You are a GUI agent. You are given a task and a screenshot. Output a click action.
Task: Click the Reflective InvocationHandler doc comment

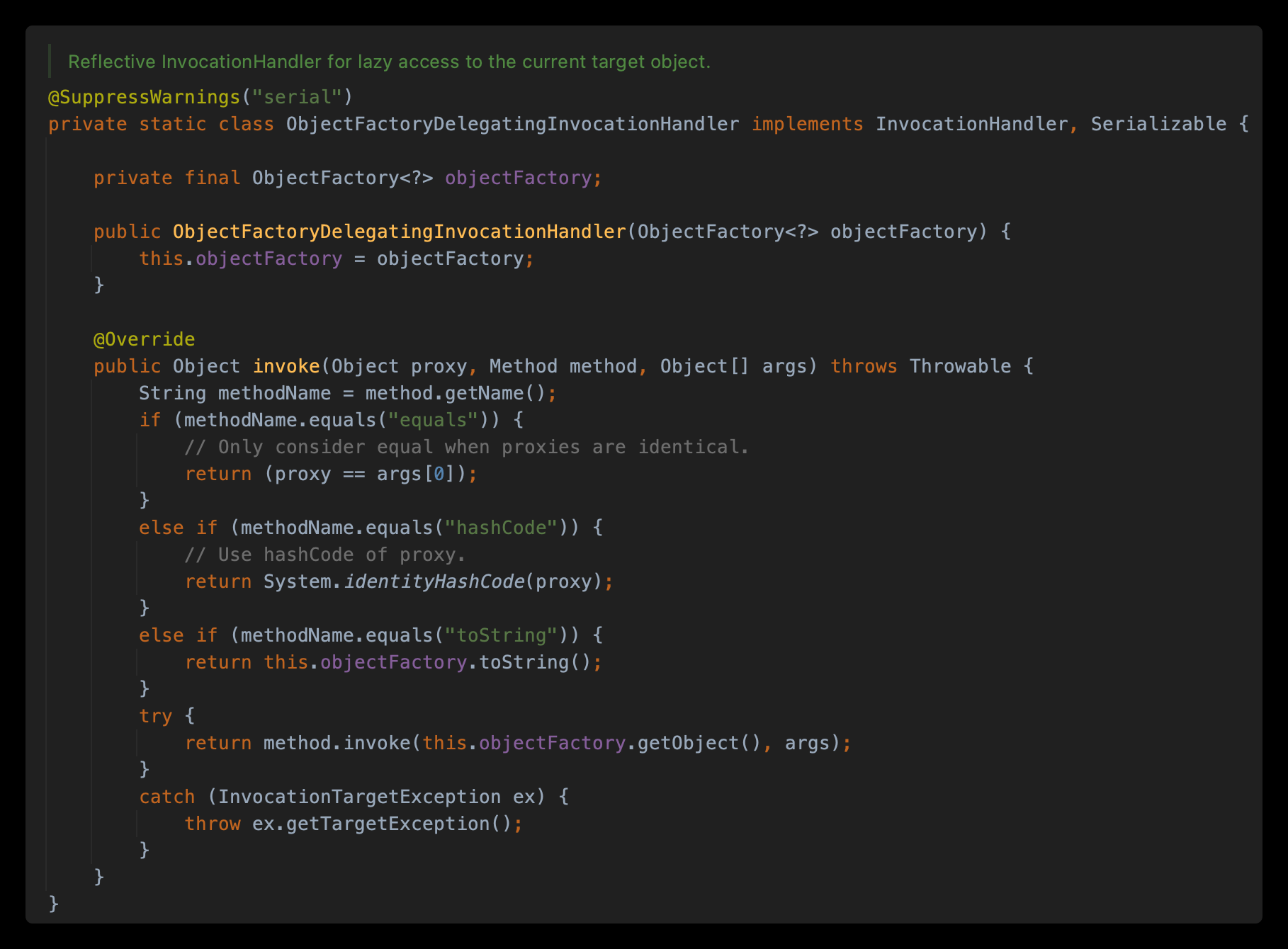click(x=388, y=62)
